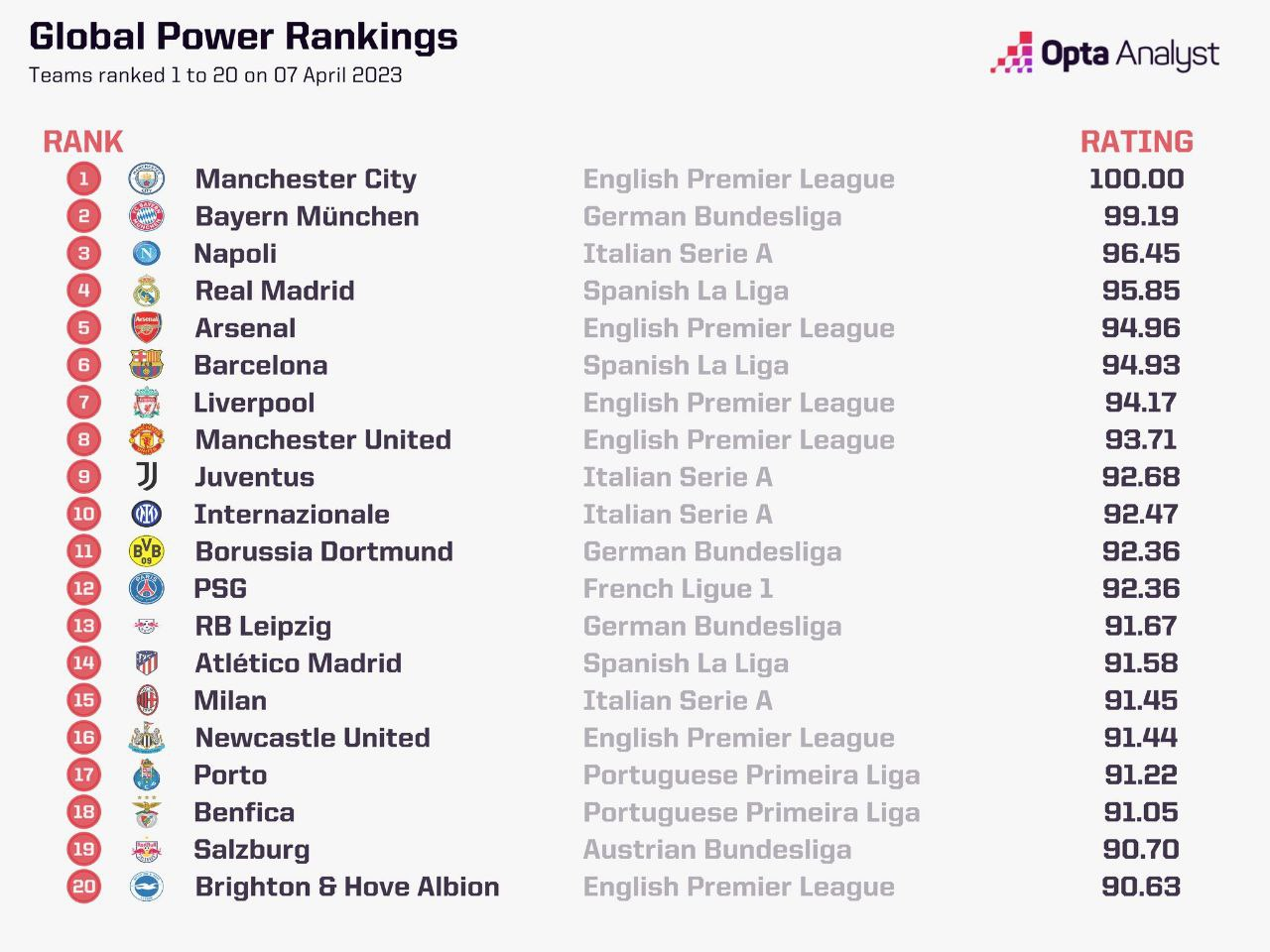
Task: Click the Bayern München club crest
Action: coord(147,216)
